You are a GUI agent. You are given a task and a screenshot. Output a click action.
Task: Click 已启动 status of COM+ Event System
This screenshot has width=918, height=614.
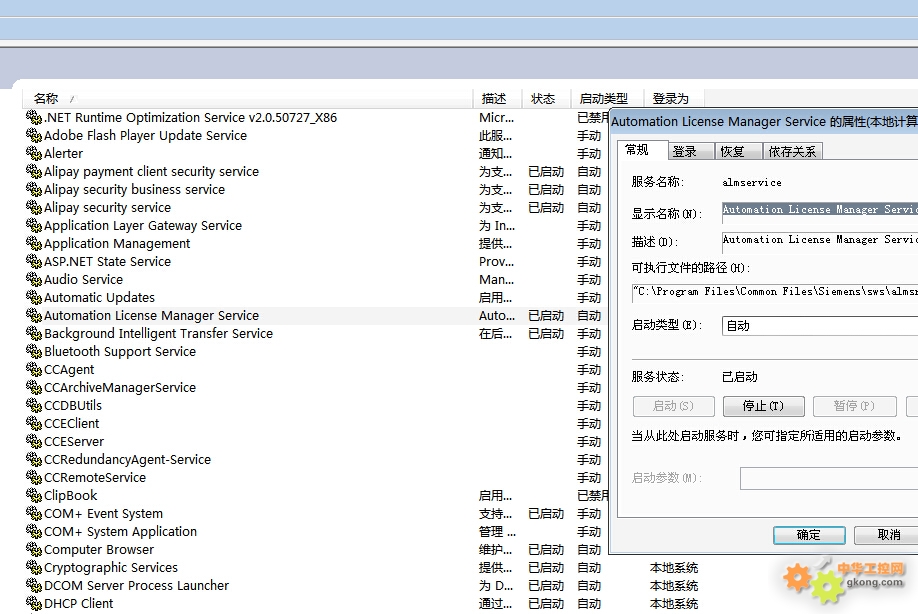coord(546,513)
